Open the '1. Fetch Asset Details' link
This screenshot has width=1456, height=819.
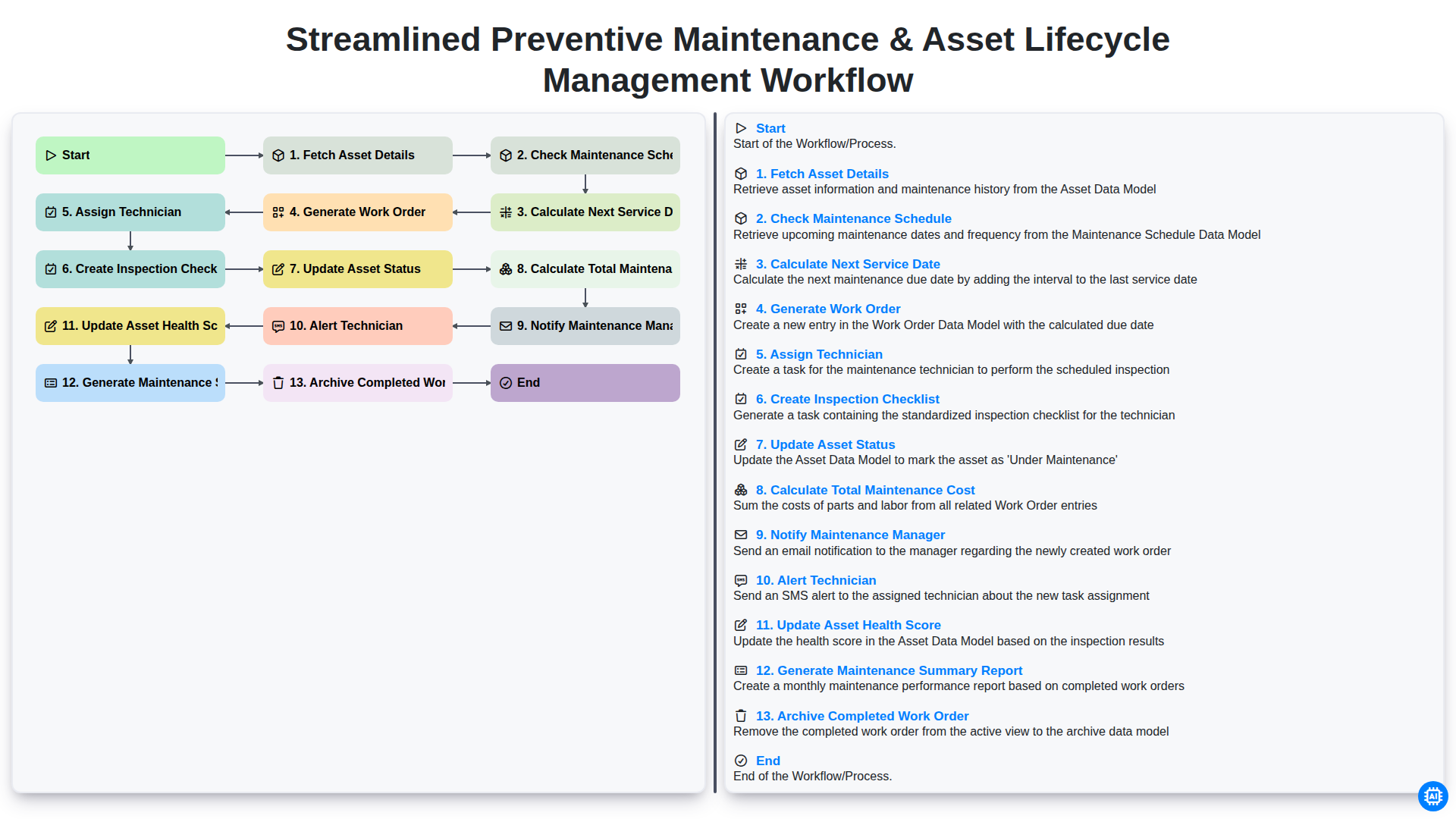pos(822,174)
